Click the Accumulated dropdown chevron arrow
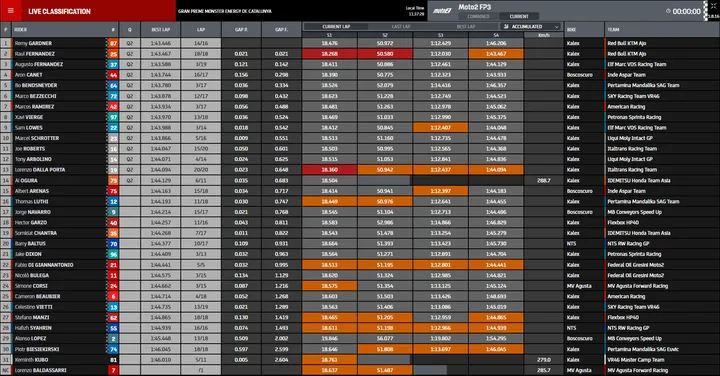 tap(557, 27)
